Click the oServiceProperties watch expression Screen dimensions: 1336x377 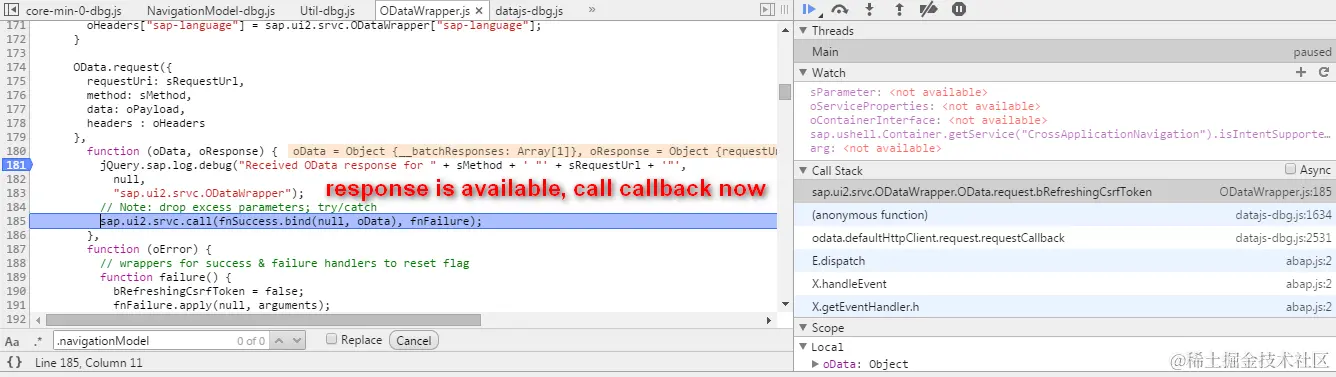click(x=925, y=106)
